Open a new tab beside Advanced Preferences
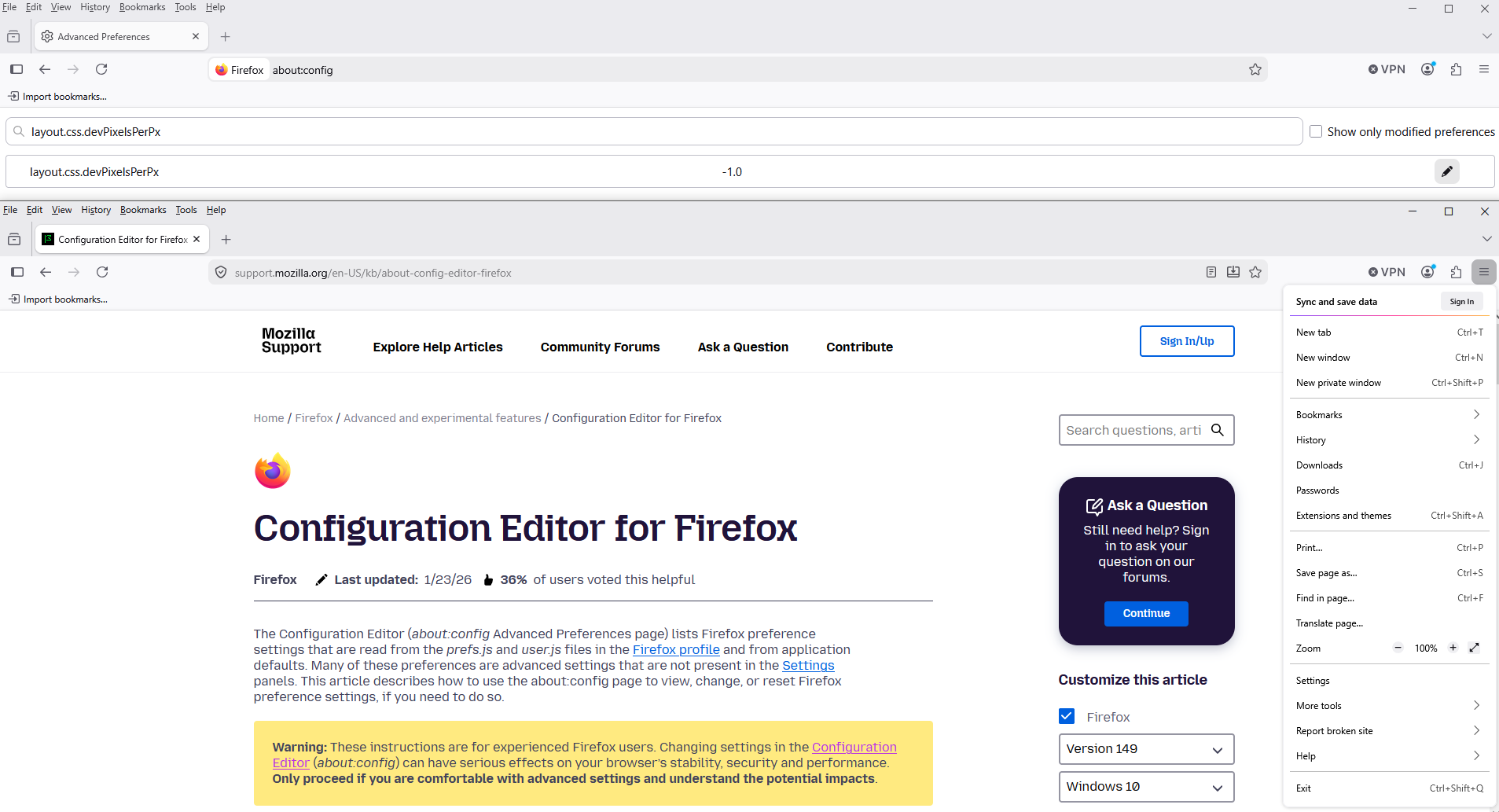Screen dimensions: 1499x812 pos(226,36)
